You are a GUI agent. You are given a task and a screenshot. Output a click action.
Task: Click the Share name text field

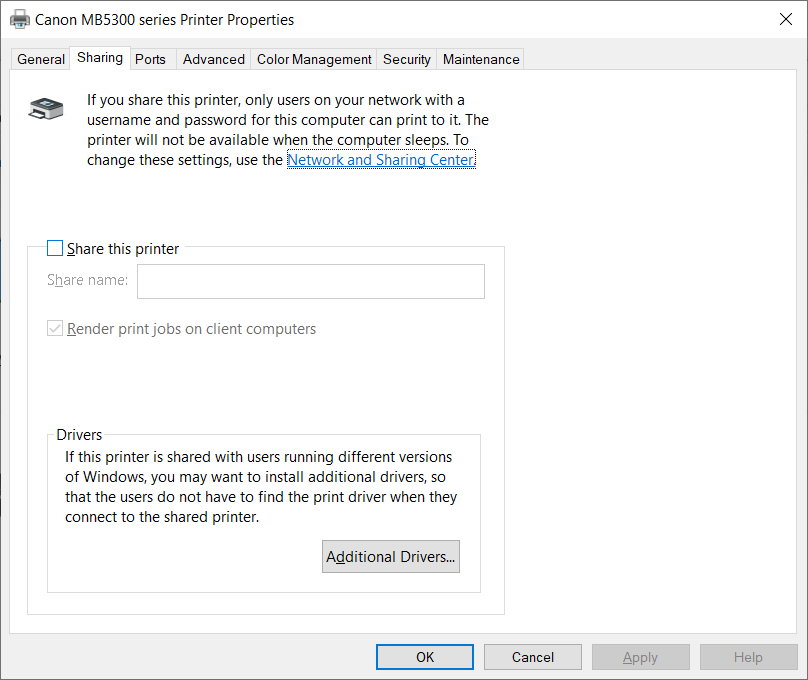[311, 281]
